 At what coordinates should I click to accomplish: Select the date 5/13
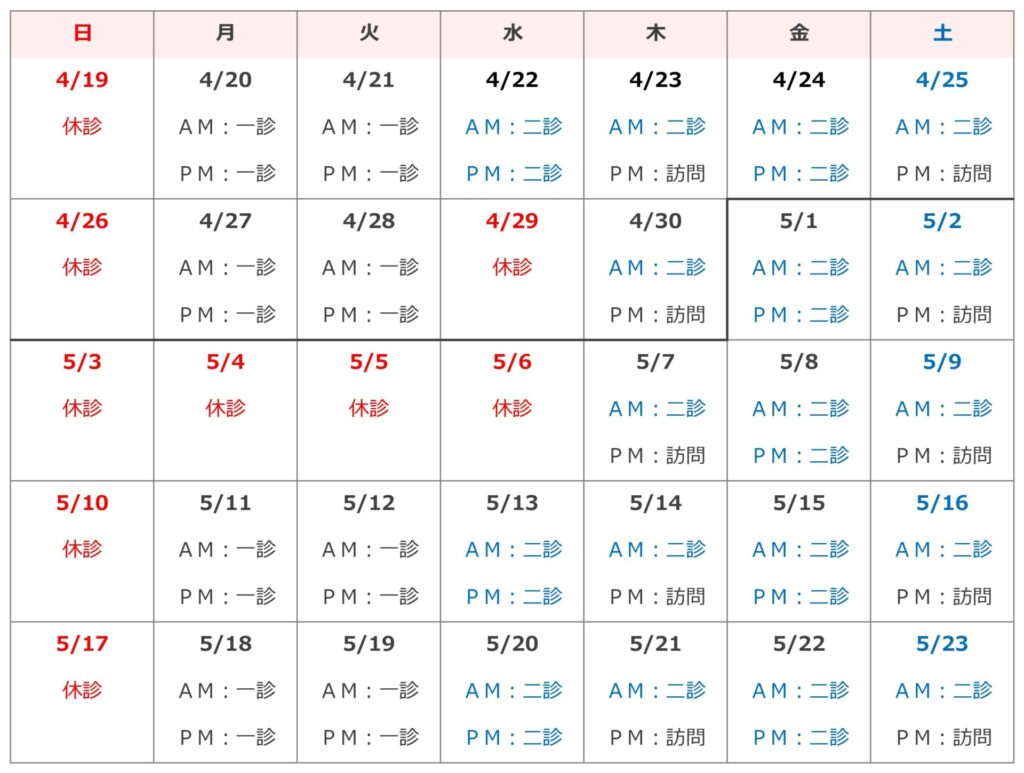coord(512,503)
